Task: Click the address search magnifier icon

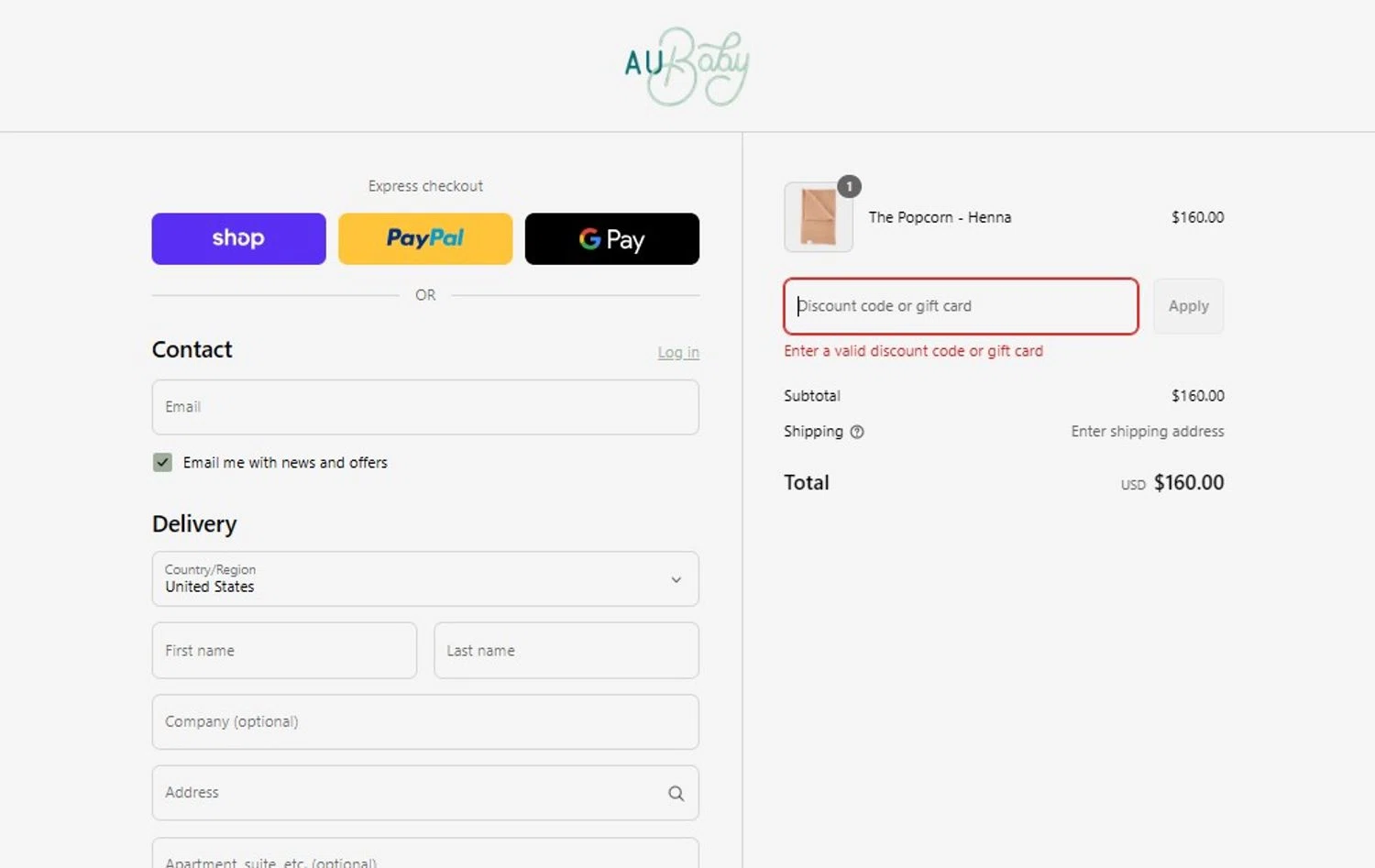Action: pyautogui.click(x=676, y=793)
